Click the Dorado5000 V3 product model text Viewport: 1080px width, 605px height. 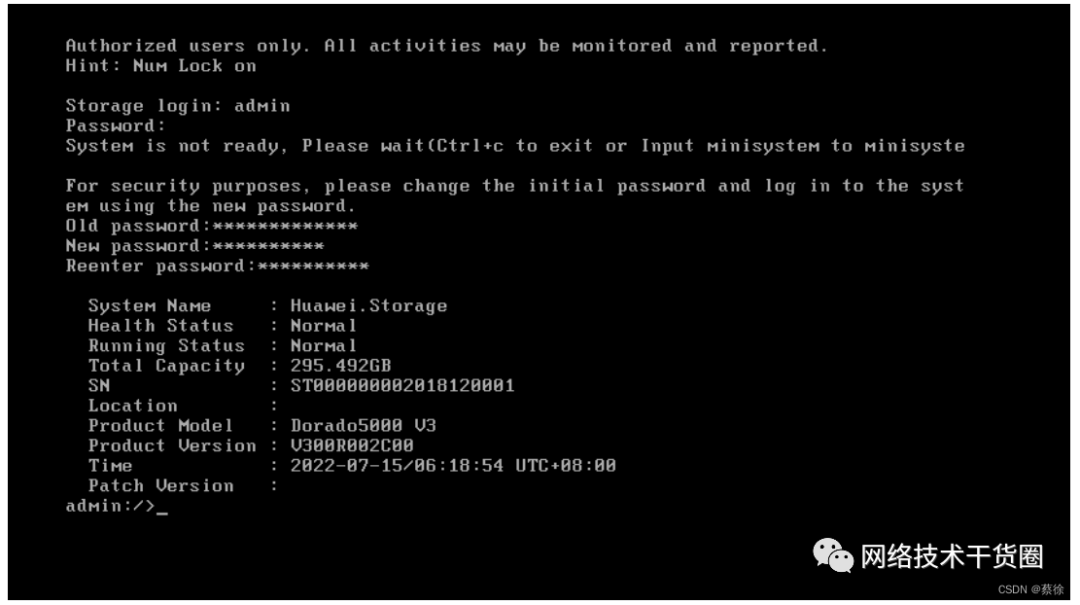(x=363, y=426)
